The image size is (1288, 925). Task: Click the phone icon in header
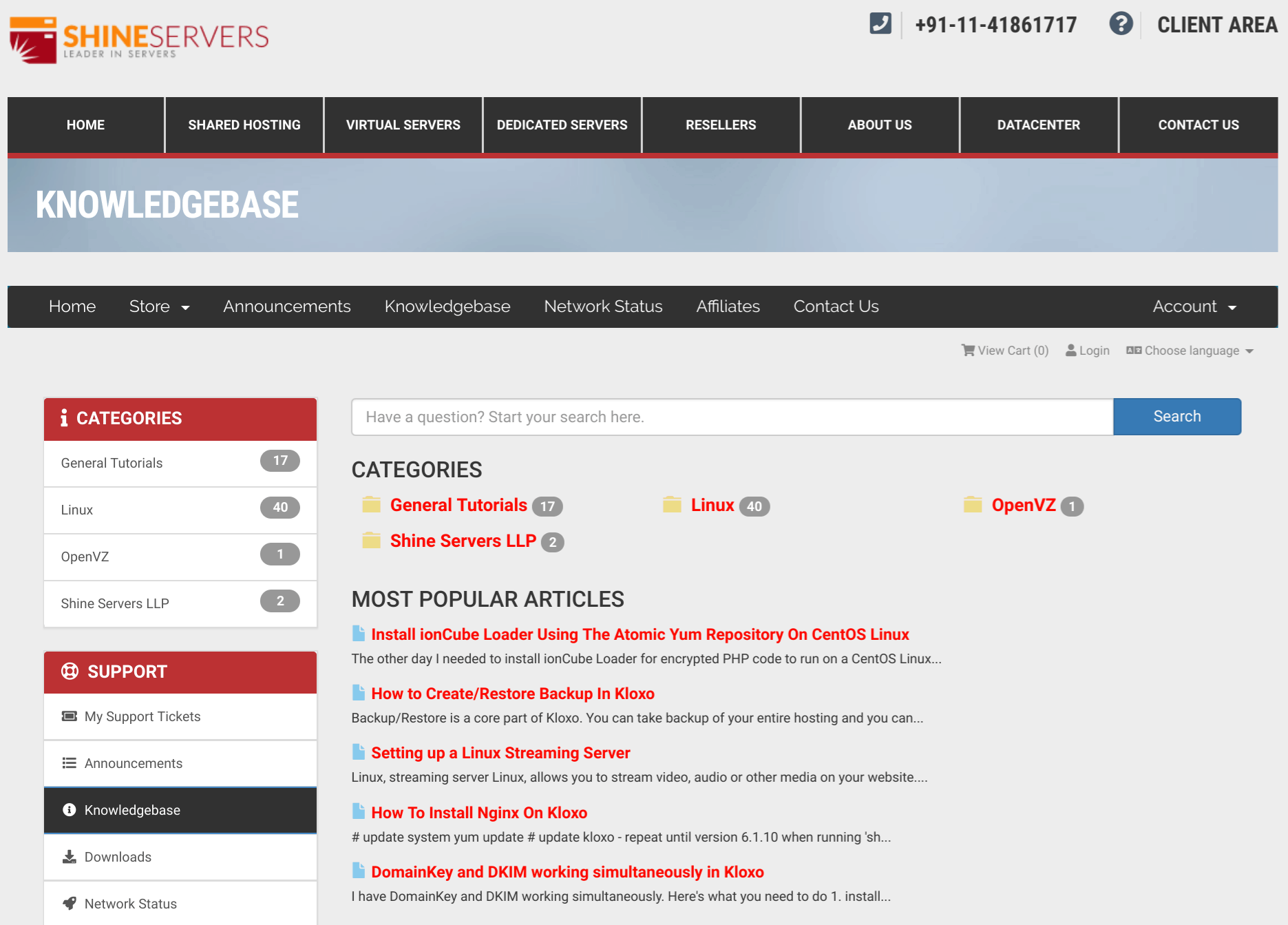pos(880,23)
